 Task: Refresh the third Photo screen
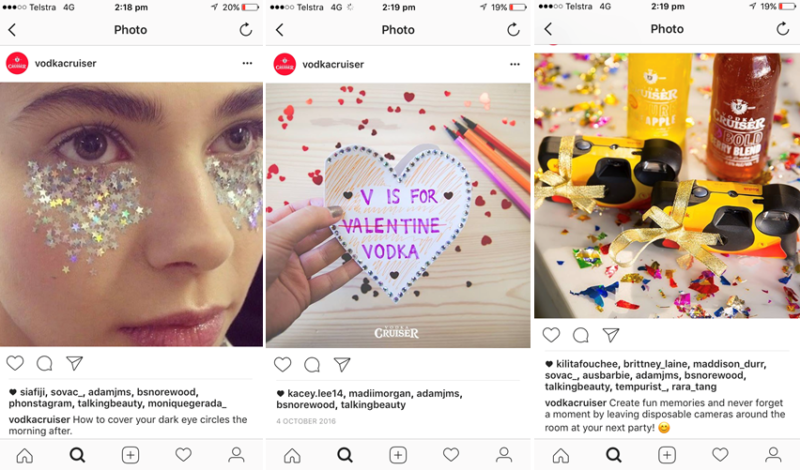(x=783, y=29)
